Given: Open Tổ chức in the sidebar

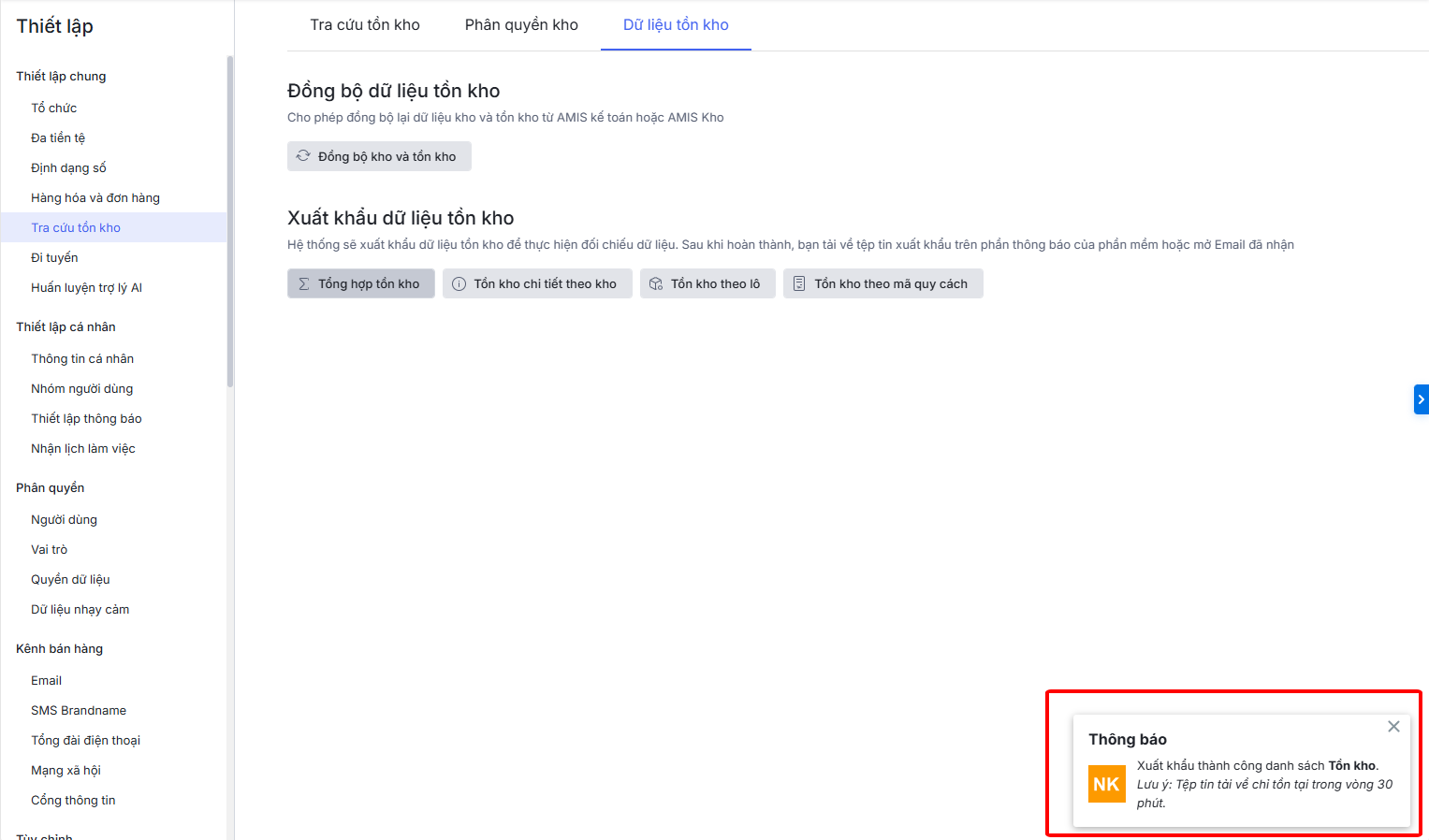Looking at the screenshot, I should point(54,109).
